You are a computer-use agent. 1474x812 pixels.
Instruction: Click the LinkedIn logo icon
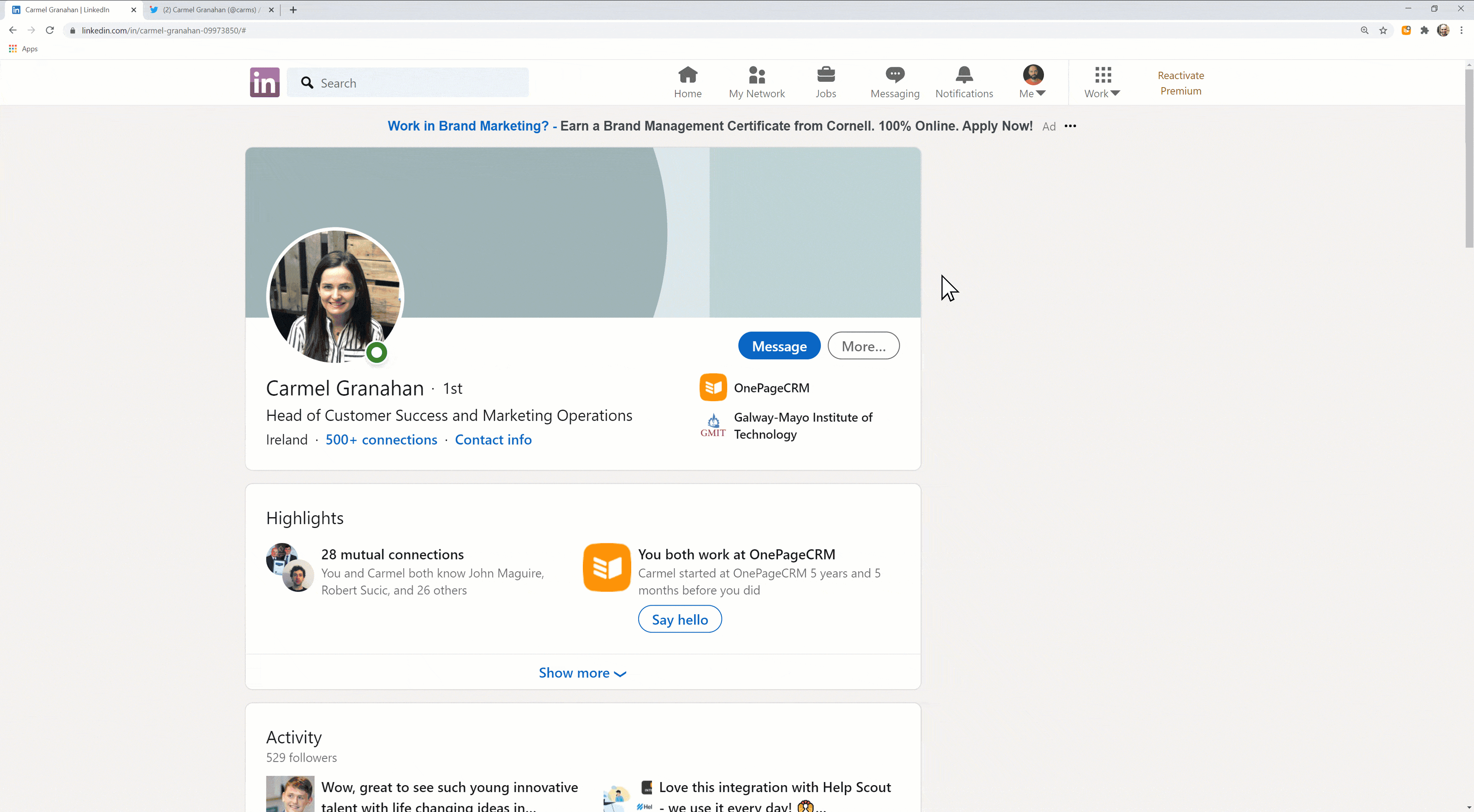click(265, 83)
